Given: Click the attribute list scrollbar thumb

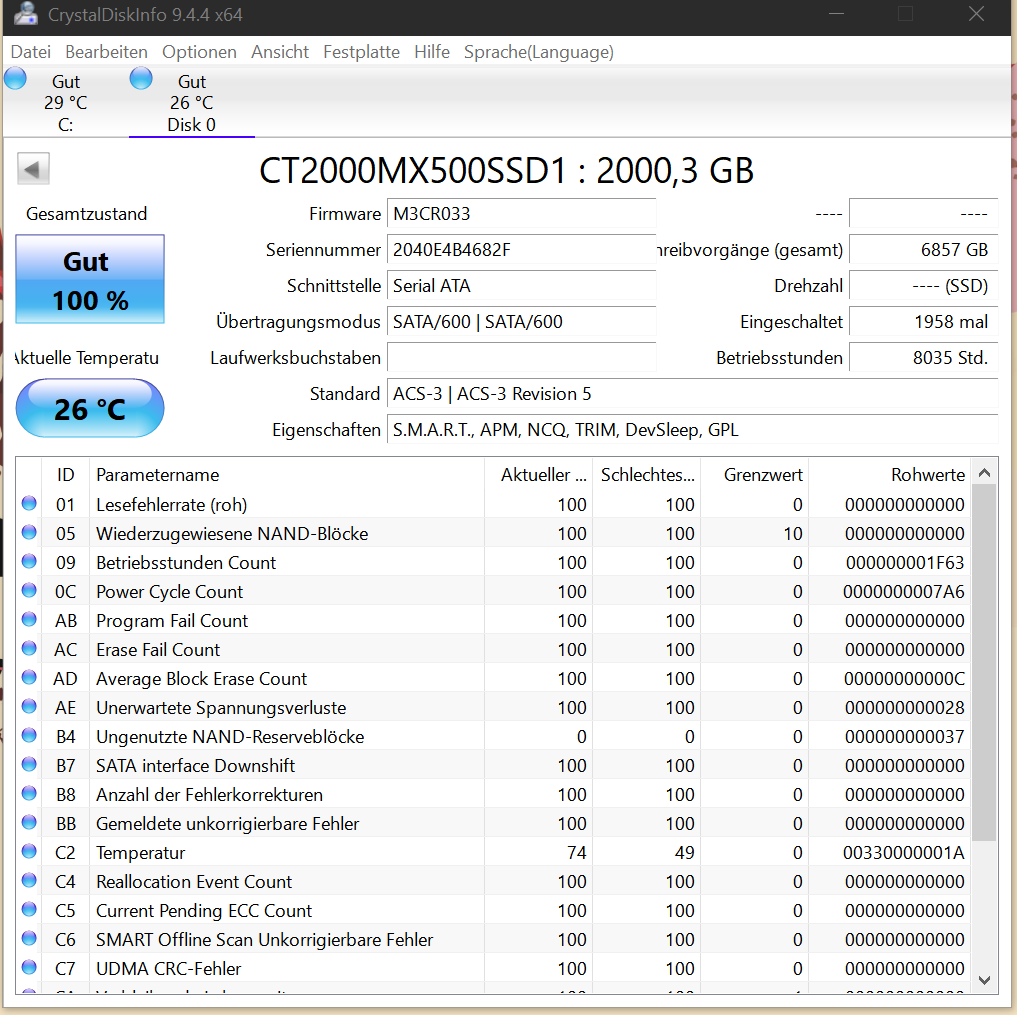Looking at the screenshot, I should tap(984, 663).
